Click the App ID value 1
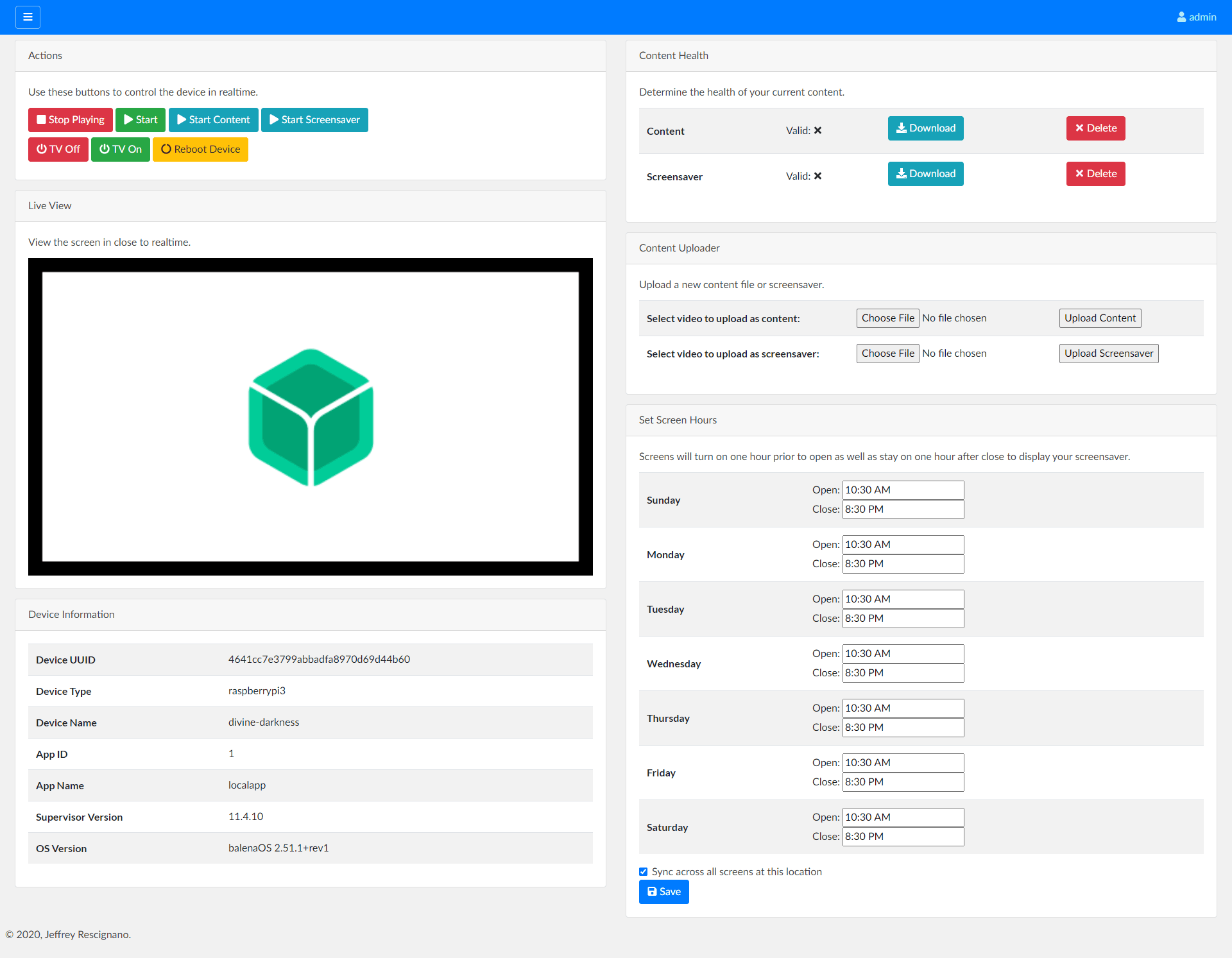This screenshot has width=1232, height=958. 231,754
